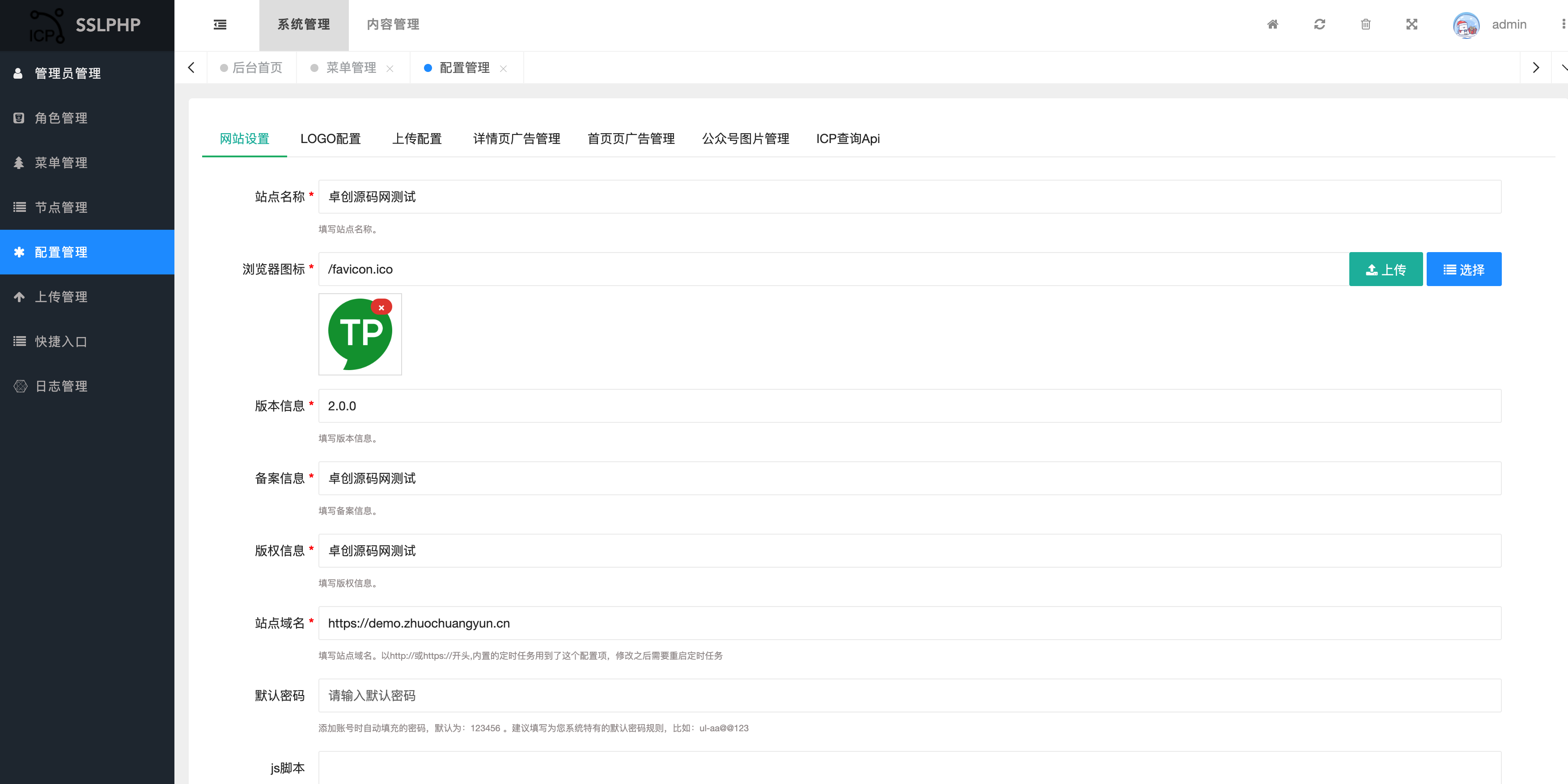This screenshot has width=1568, height=784.
Task: Switch to 系统管理 top menu
Action: click(304, 25)
